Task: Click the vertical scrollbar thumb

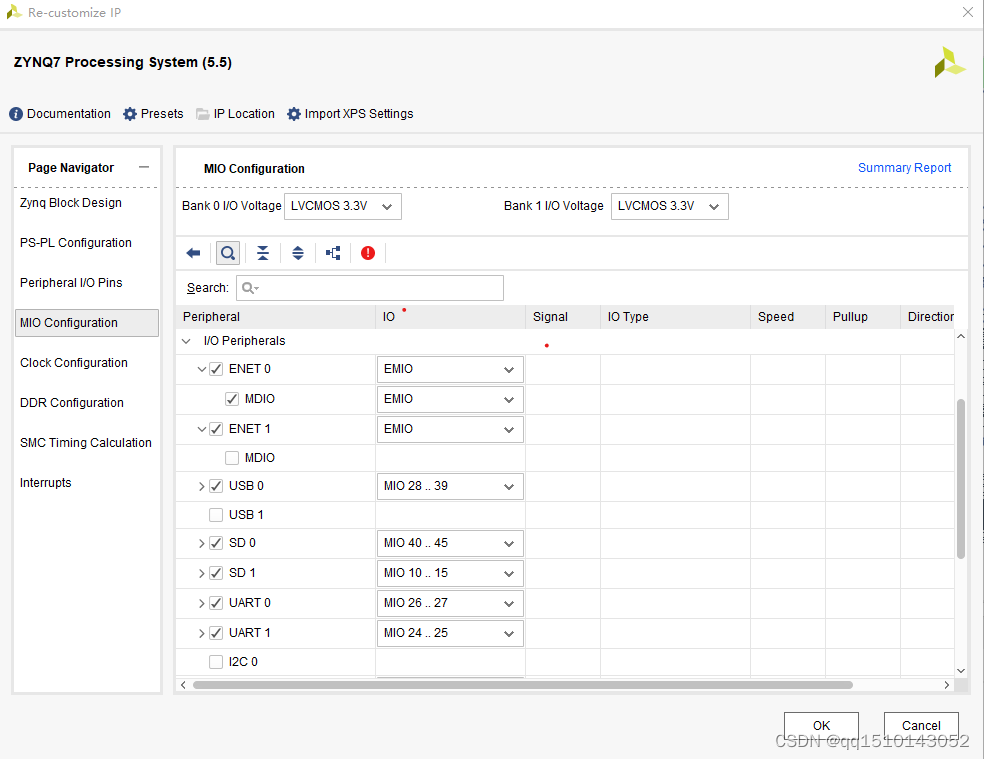Action: [x=961, y=478]
